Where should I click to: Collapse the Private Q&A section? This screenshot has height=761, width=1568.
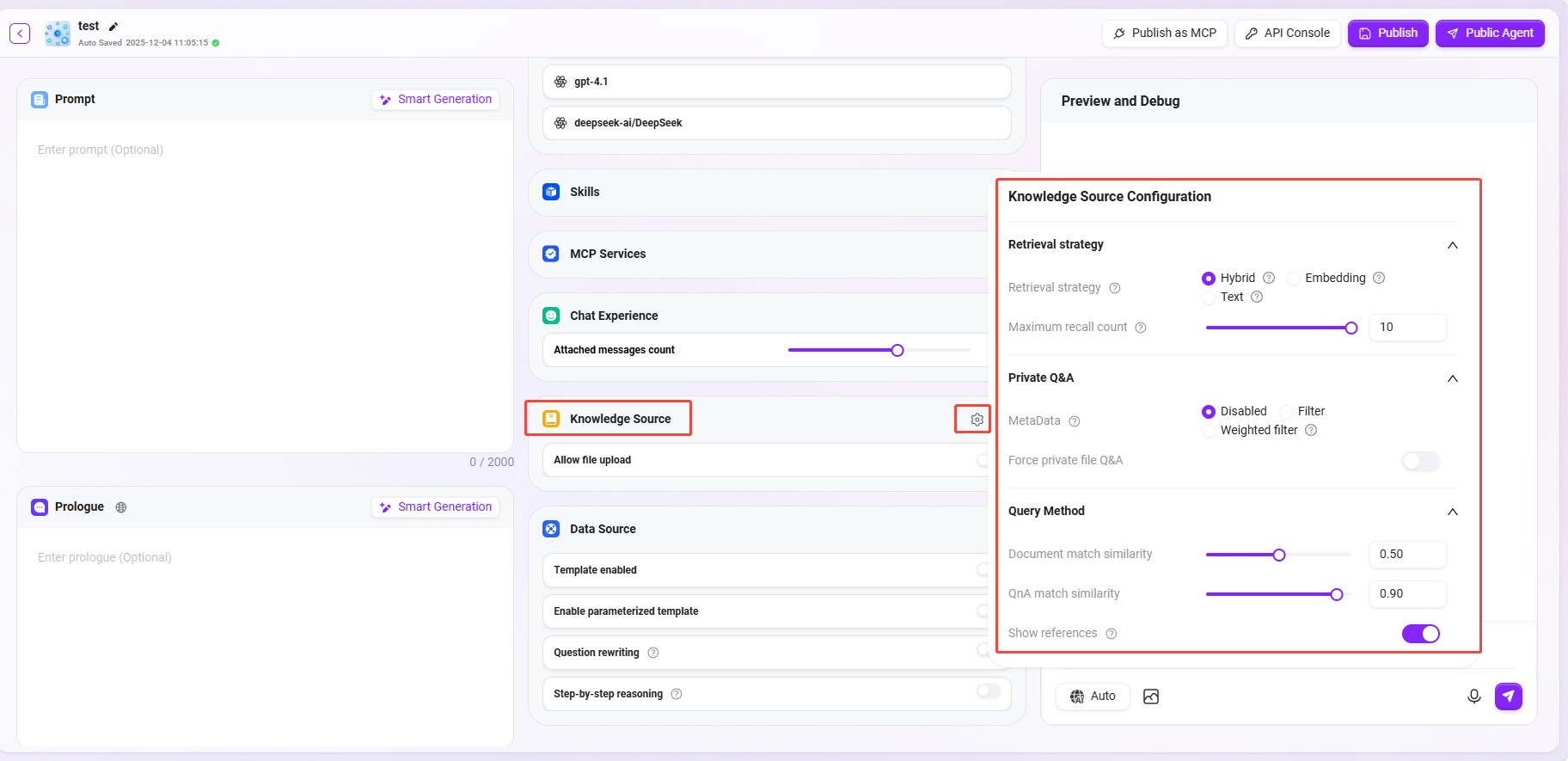tap(1452, 378)
